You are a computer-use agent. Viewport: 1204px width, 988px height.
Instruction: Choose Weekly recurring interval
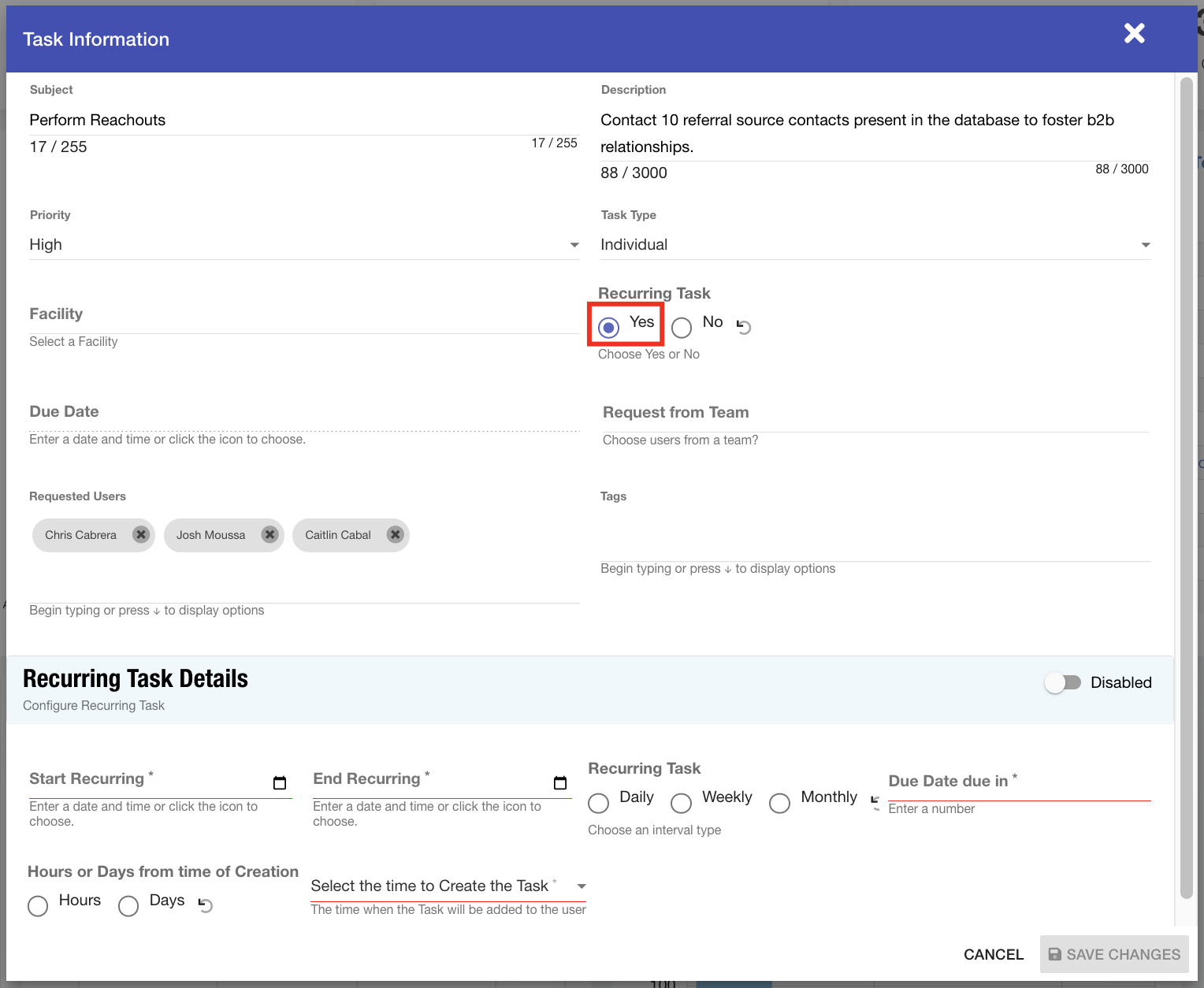[681, 803]
